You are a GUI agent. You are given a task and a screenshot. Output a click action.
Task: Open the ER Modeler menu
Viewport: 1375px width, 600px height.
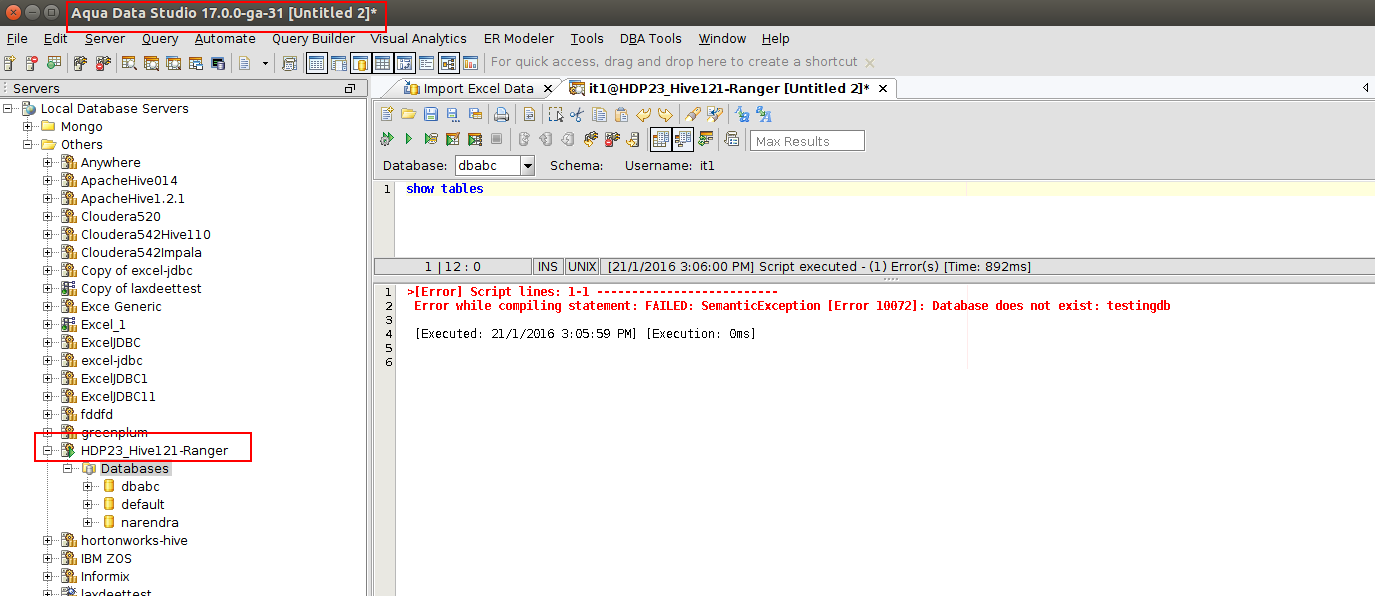[519, 38]
